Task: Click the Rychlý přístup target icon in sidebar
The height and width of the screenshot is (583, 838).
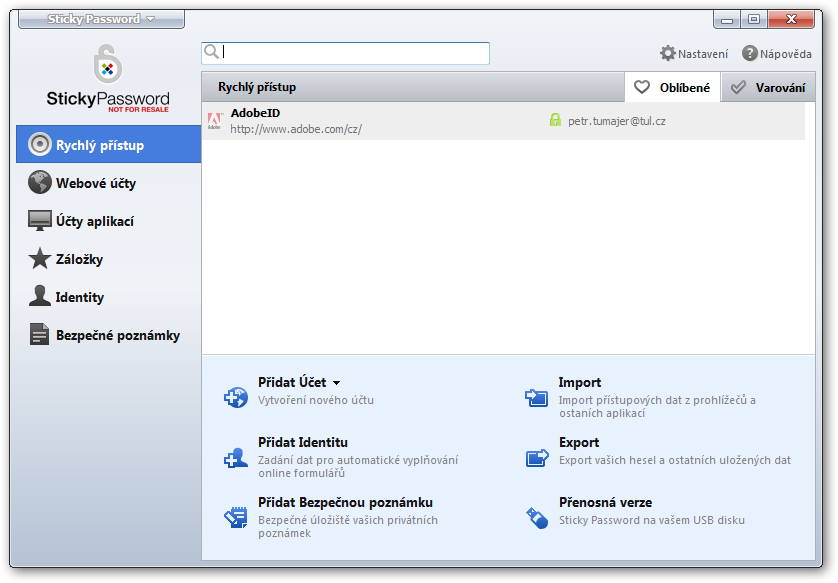Action: coord(40,144)
